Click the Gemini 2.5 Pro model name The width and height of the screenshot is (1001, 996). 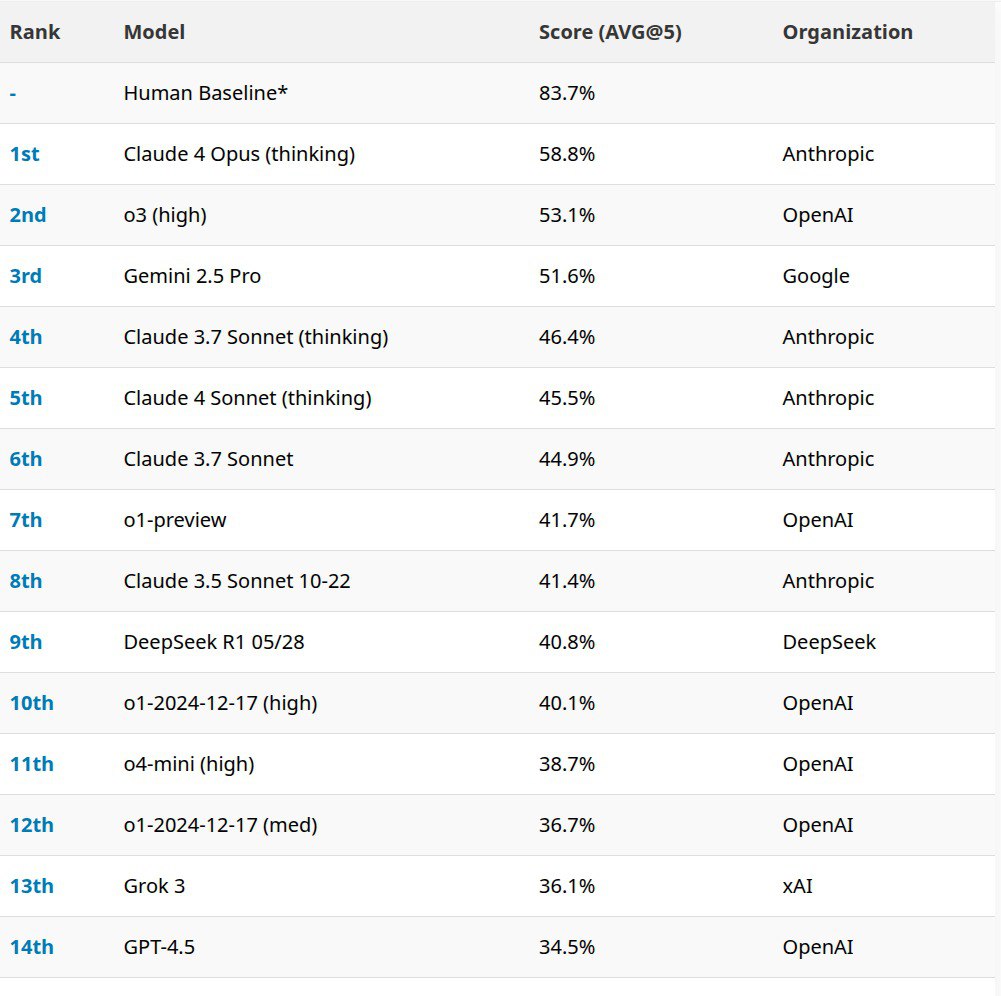point(192,276)
